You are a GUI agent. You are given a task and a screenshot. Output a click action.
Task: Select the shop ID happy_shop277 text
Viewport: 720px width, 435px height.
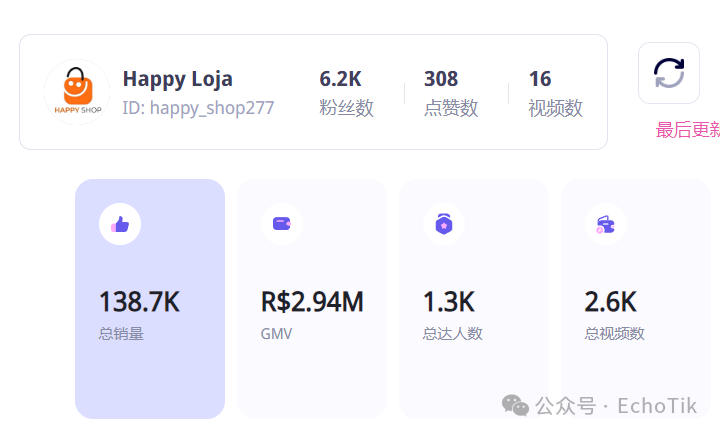point(198,108)
